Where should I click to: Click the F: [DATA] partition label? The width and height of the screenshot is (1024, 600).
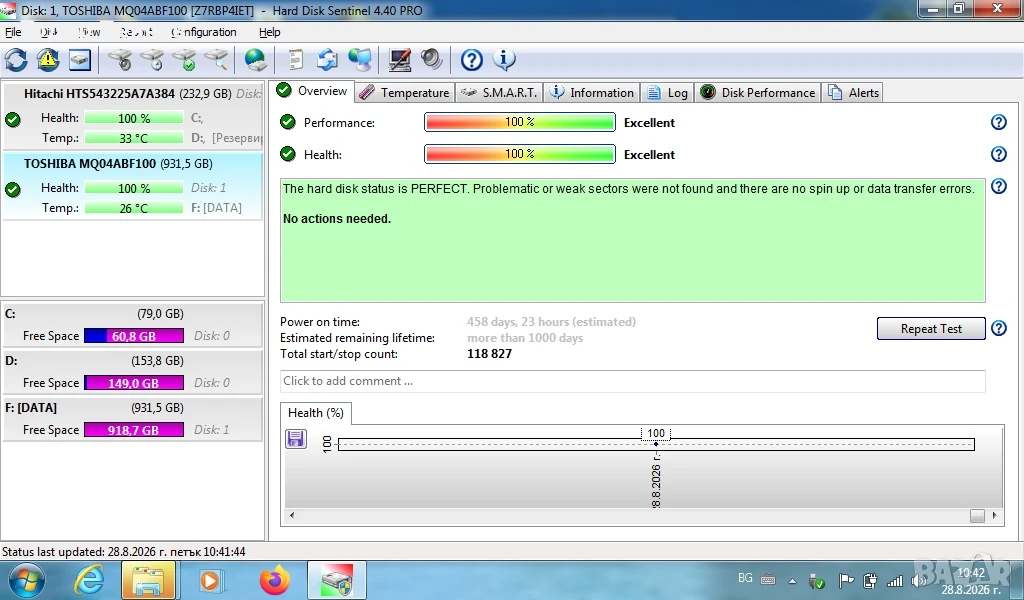31,407
